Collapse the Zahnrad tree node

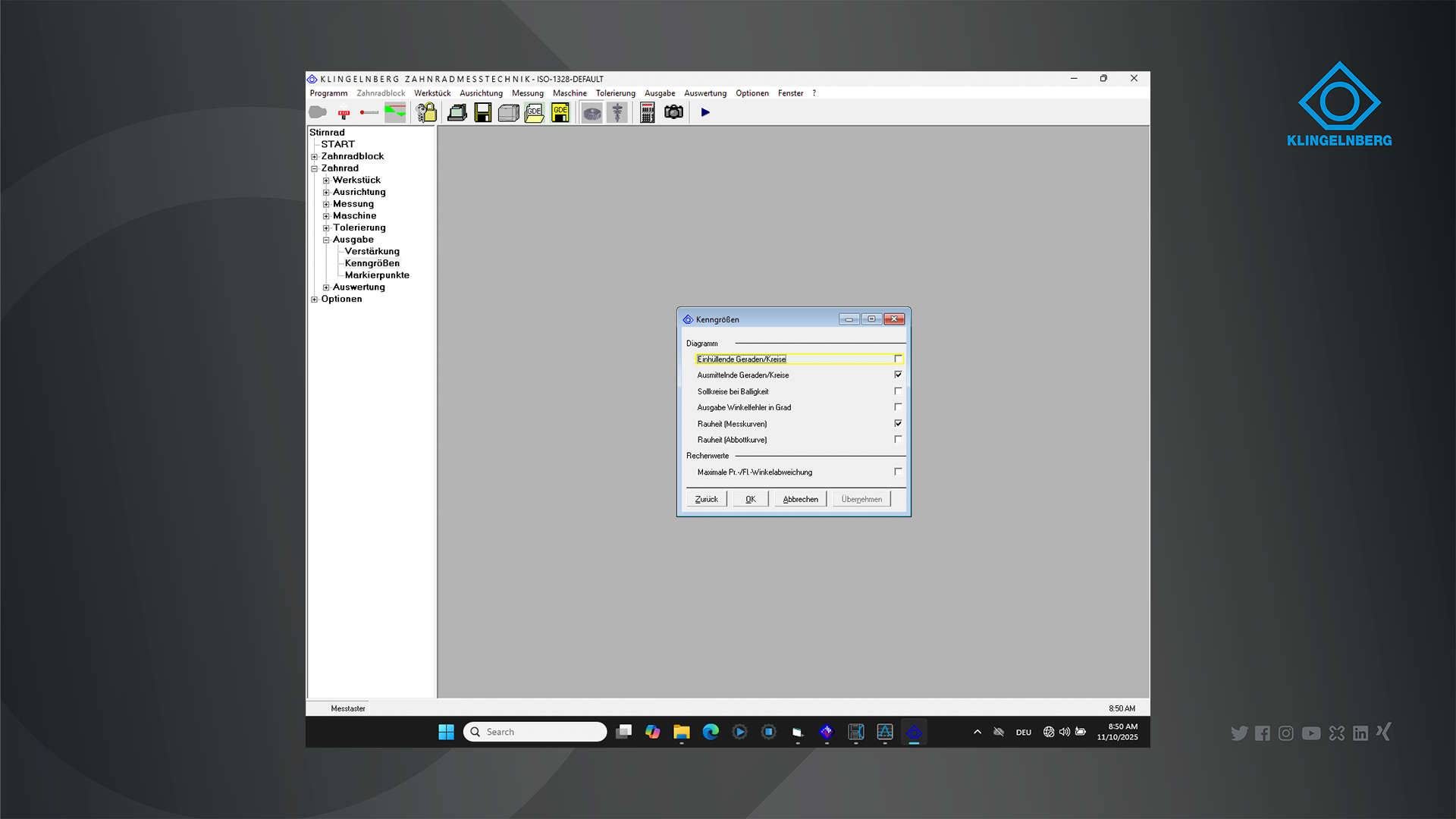315,169
